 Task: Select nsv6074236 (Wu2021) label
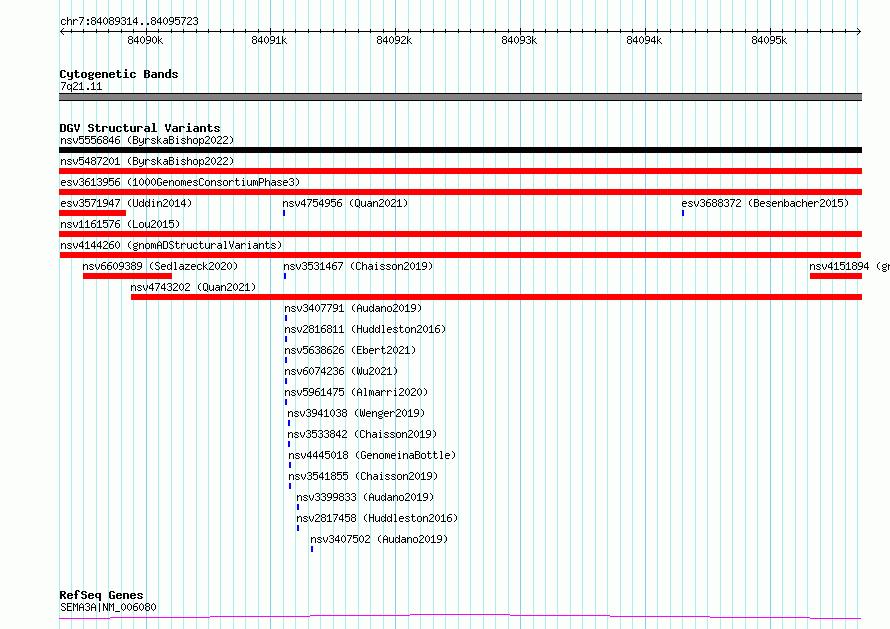pos(341,371)
